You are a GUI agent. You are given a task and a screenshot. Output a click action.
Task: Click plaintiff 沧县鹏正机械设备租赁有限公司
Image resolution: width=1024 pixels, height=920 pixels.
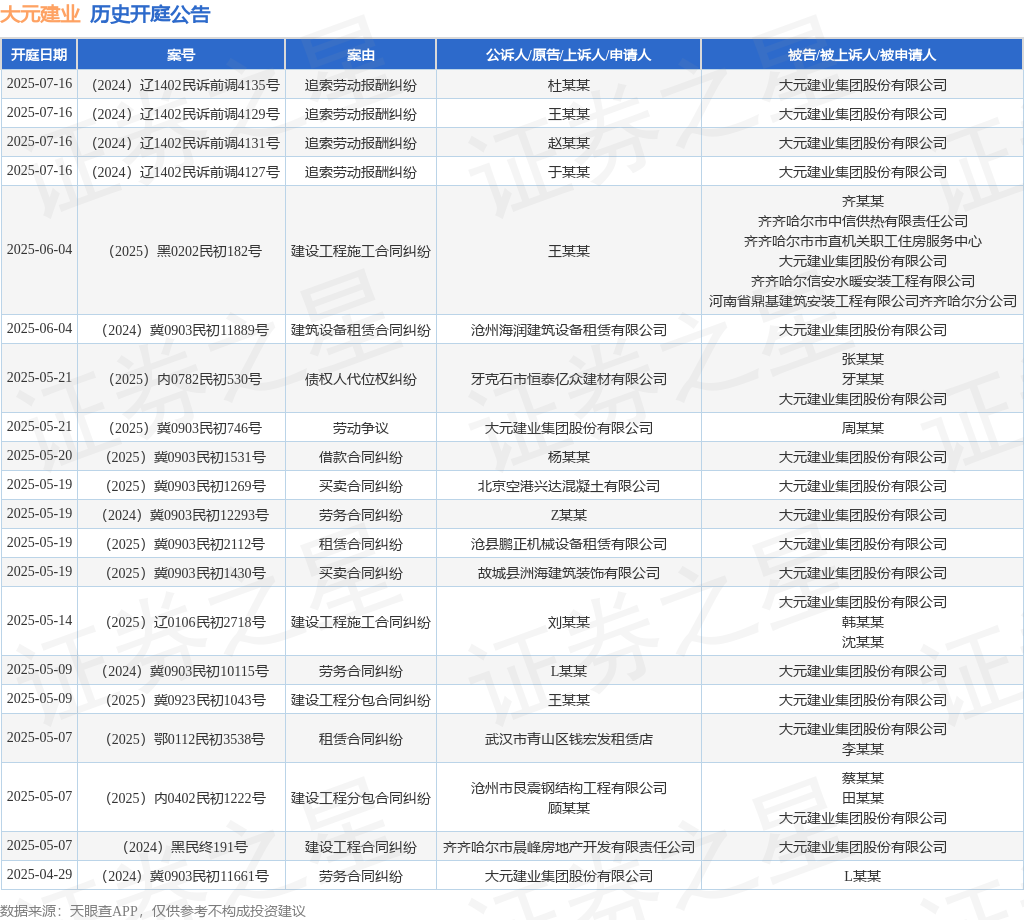pos(569,544)
